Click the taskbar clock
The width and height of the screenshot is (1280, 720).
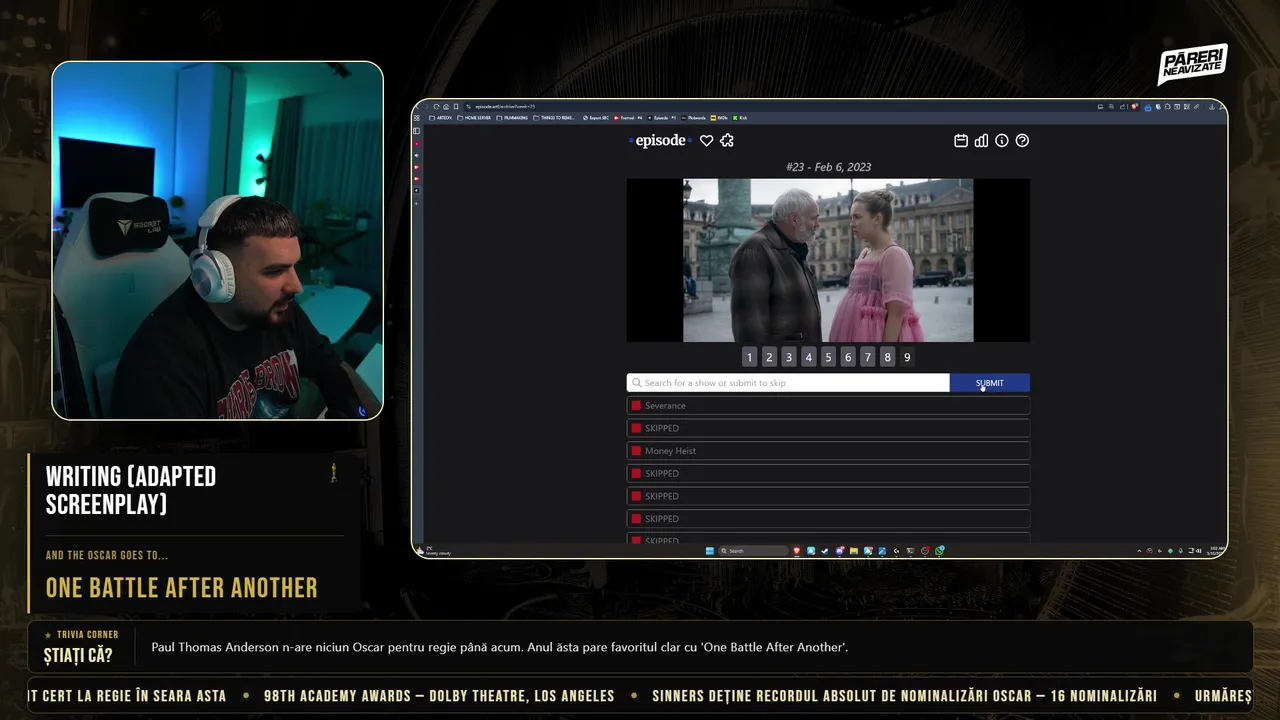point(1215,551)
